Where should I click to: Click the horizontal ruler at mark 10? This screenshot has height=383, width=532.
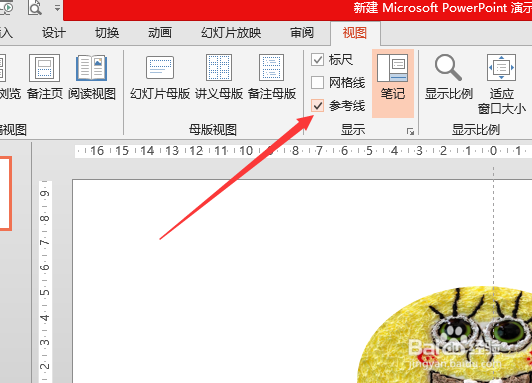pyautogui.click(x=246, y=151)
